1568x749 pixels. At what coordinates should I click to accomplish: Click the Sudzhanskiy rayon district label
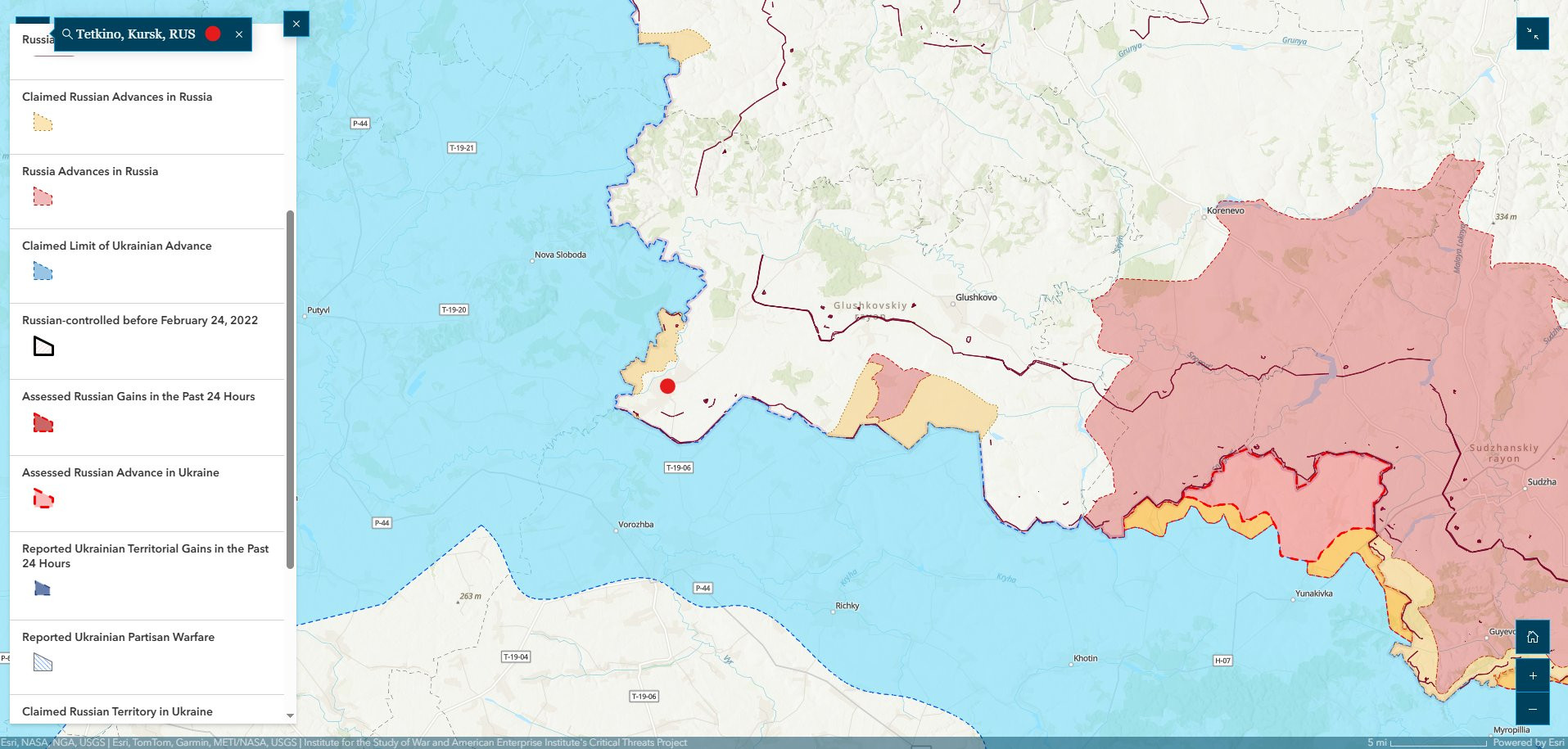coord(1504,453)
